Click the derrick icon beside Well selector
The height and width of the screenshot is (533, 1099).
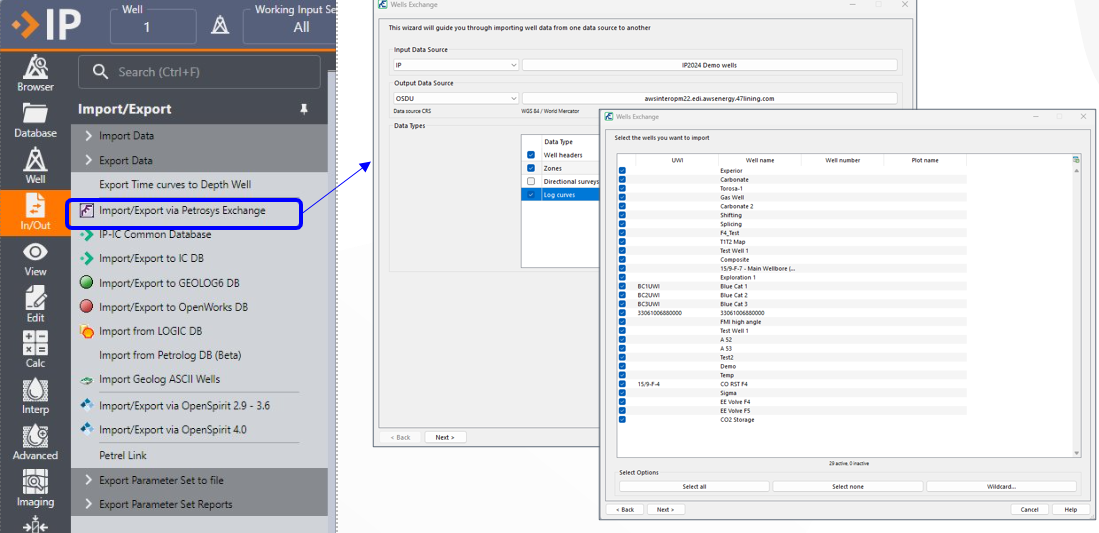point(220,26)
